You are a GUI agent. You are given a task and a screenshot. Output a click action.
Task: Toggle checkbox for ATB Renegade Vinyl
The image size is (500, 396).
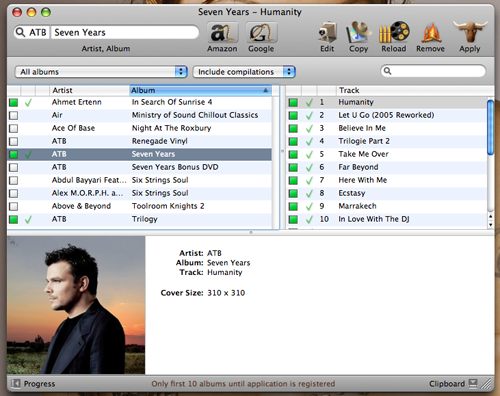[x=14, y=141]
